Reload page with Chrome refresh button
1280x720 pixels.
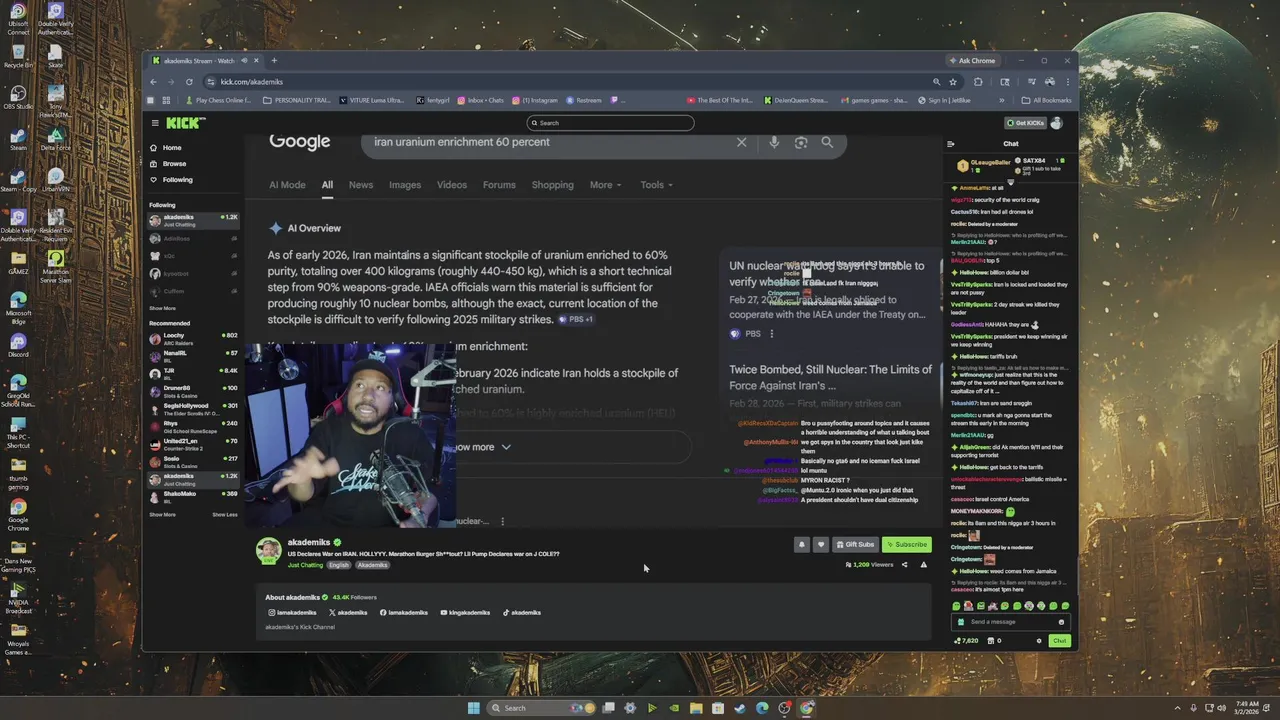[x=189, y=82]
